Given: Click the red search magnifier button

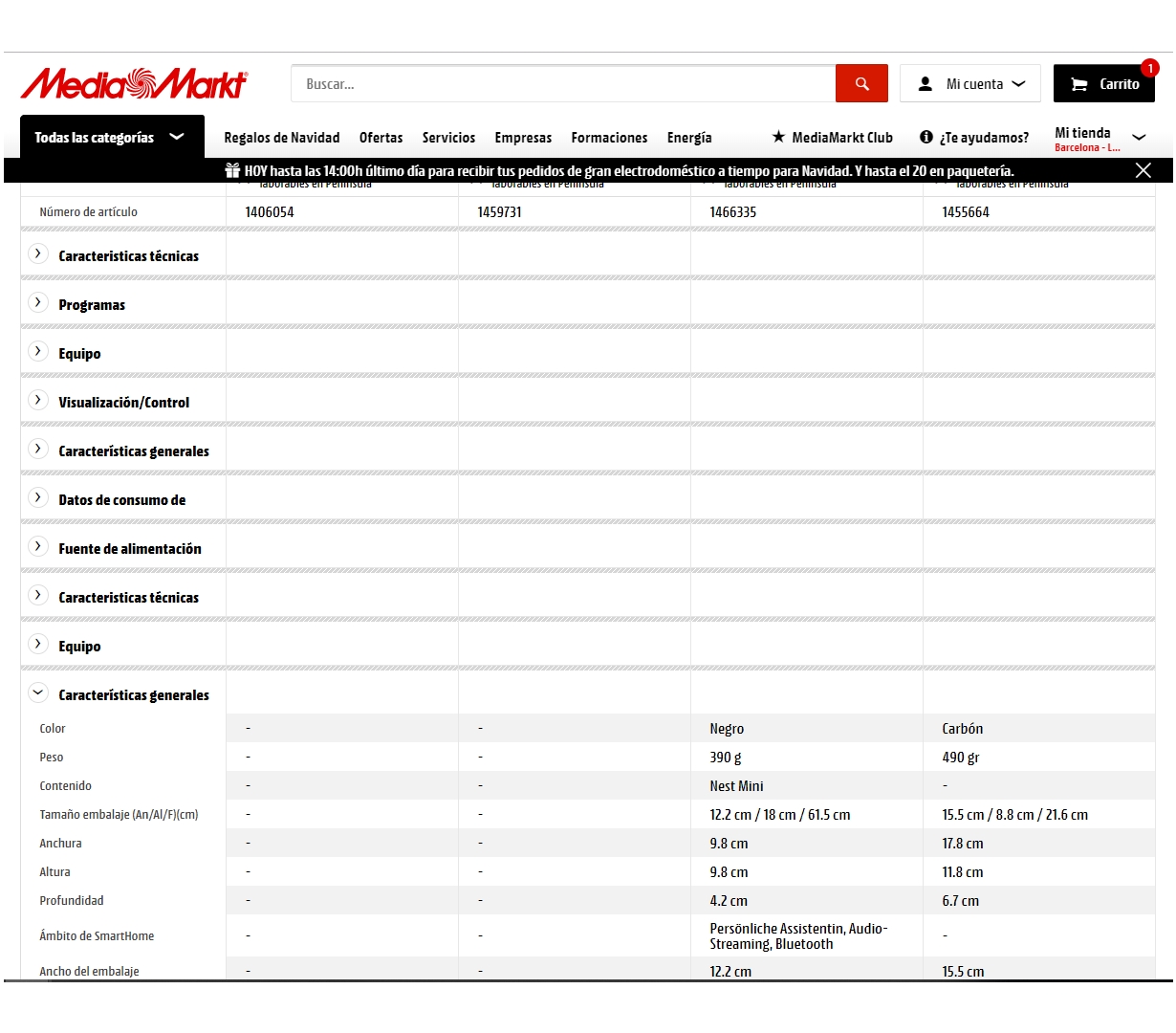Looking at the screenshot, I should (x=861, y=84).
